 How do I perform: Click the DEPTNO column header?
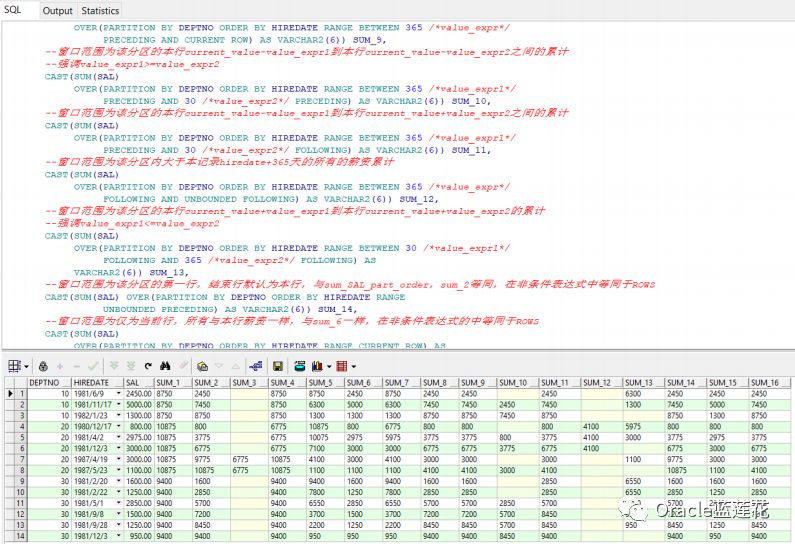pos(49,383)
